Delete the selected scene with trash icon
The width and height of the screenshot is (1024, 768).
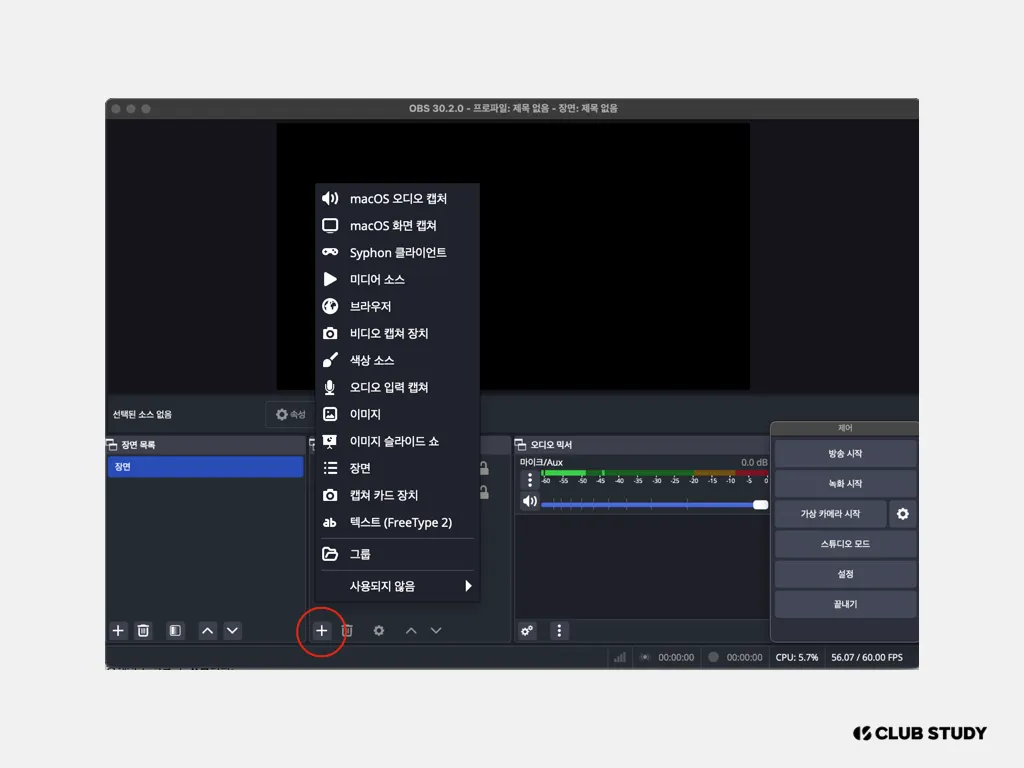pos(143,631)
